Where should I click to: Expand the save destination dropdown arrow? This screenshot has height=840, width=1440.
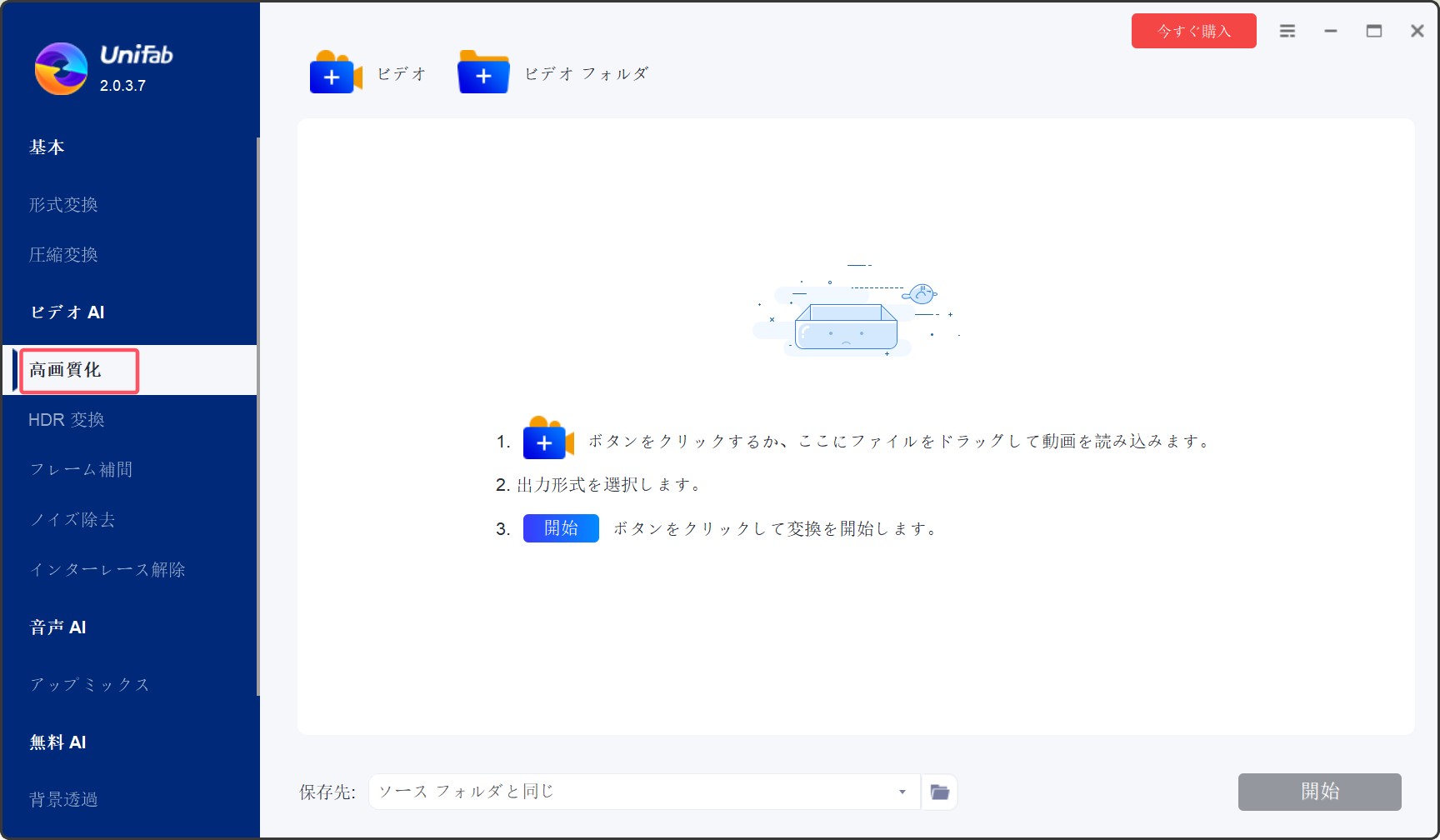click(902, 792)
